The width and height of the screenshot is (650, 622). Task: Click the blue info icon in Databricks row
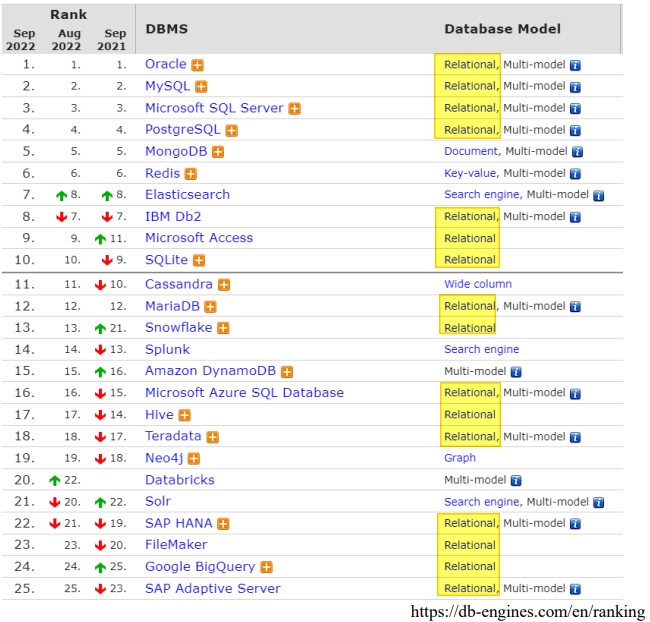tap(516, 481)
